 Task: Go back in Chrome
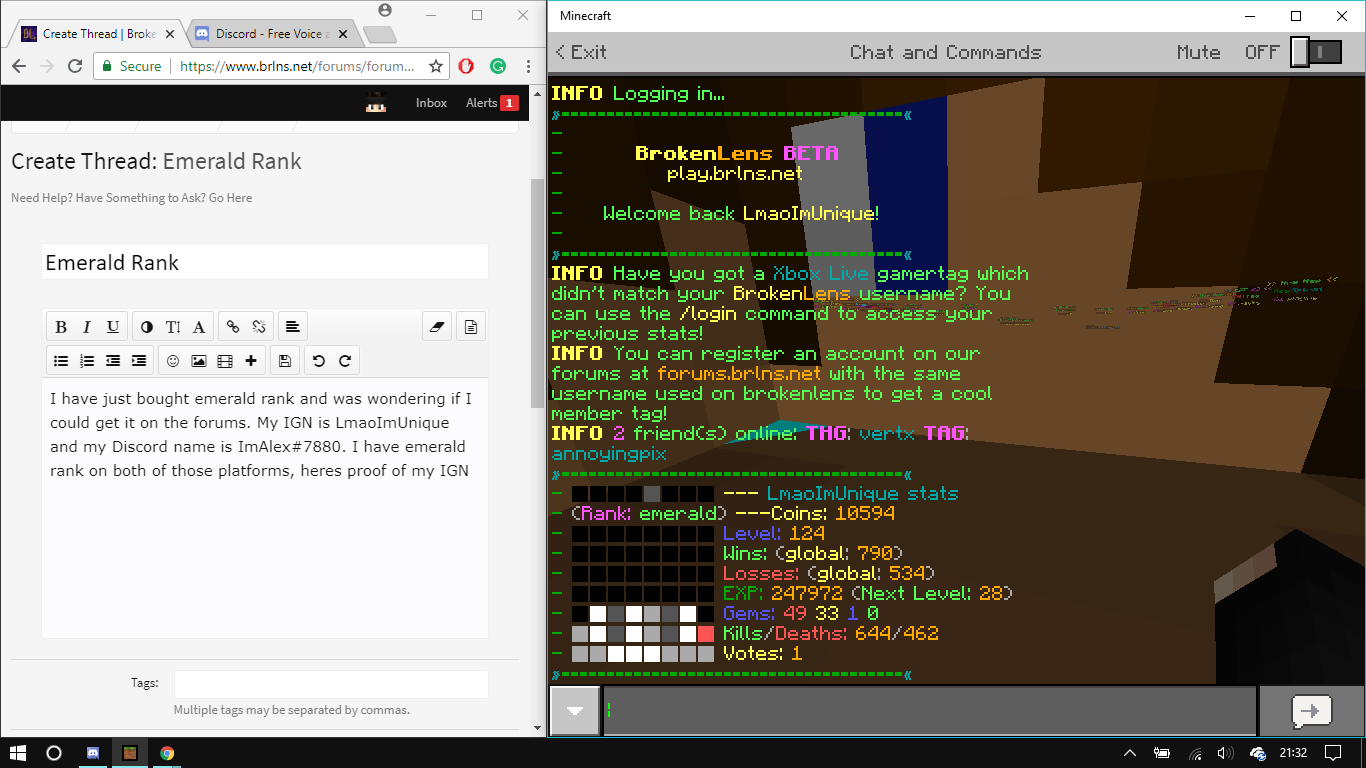19,66
